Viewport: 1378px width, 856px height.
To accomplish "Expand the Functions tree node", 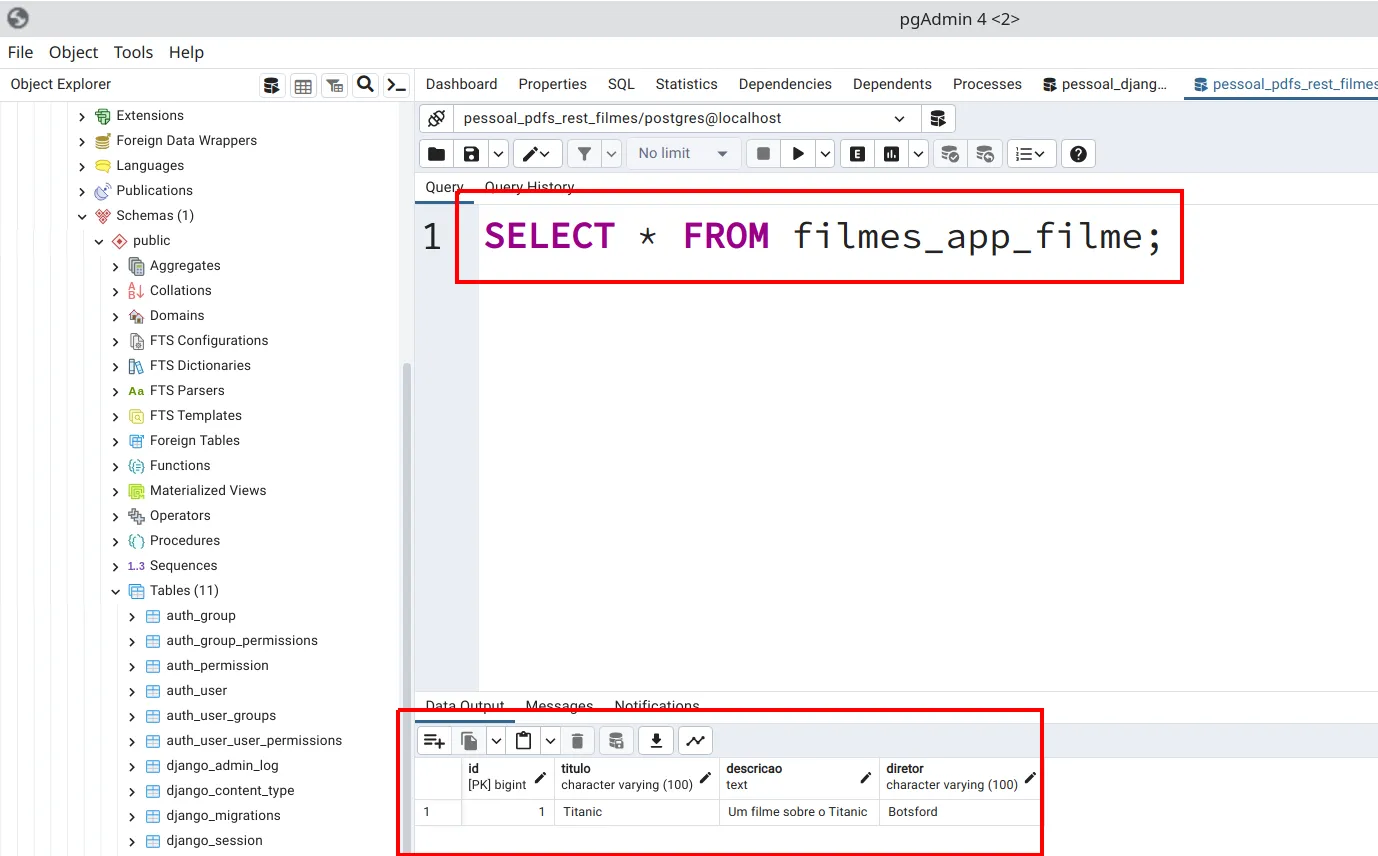I will coord(115,466).
